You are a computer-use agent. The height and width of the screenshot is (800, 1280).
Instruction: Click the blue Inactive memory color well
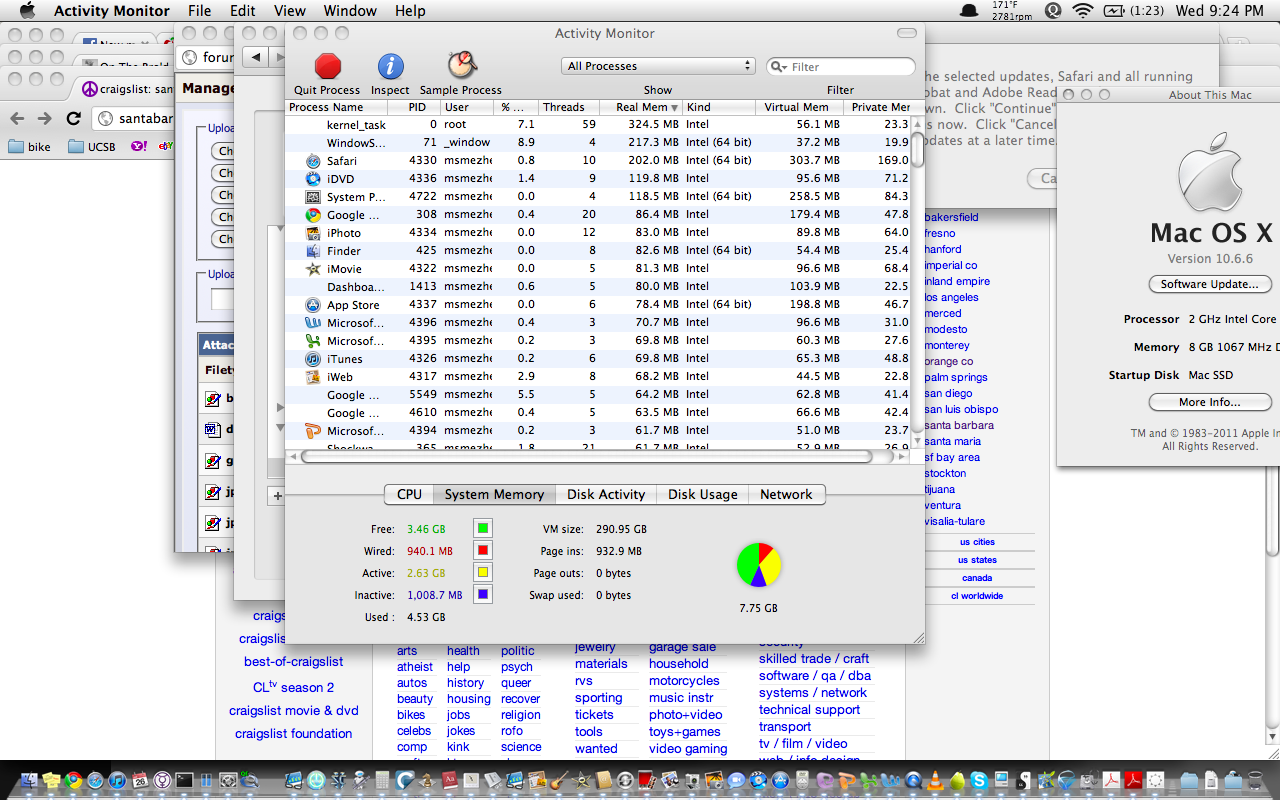click(483, 594)
